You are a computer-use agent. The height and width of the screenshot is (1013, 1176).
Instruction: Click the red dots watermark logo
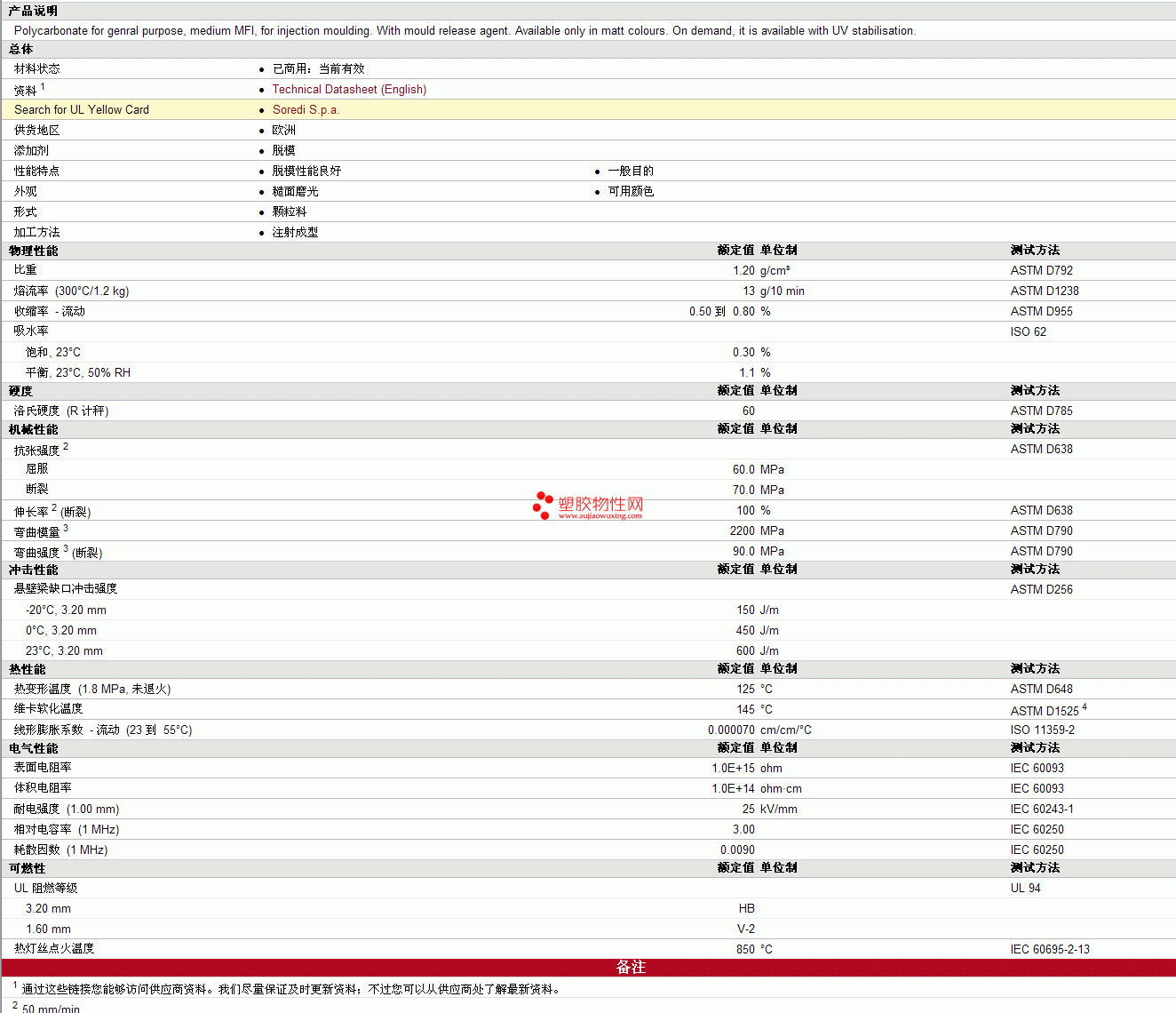tap(543, 506)
